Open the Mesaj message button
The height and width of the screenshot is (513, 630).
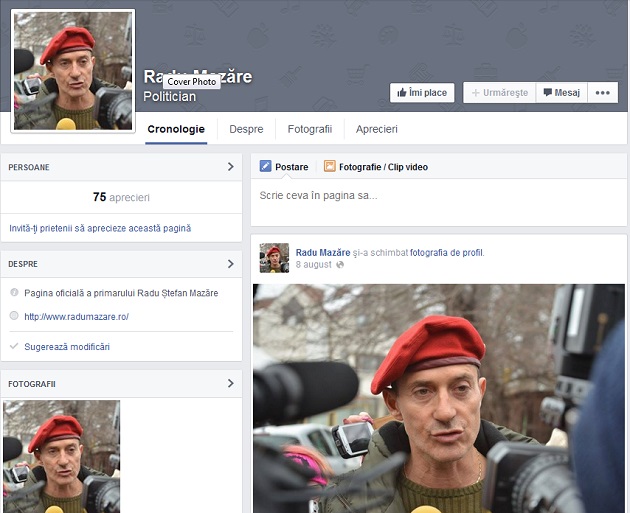click(561, 93)
